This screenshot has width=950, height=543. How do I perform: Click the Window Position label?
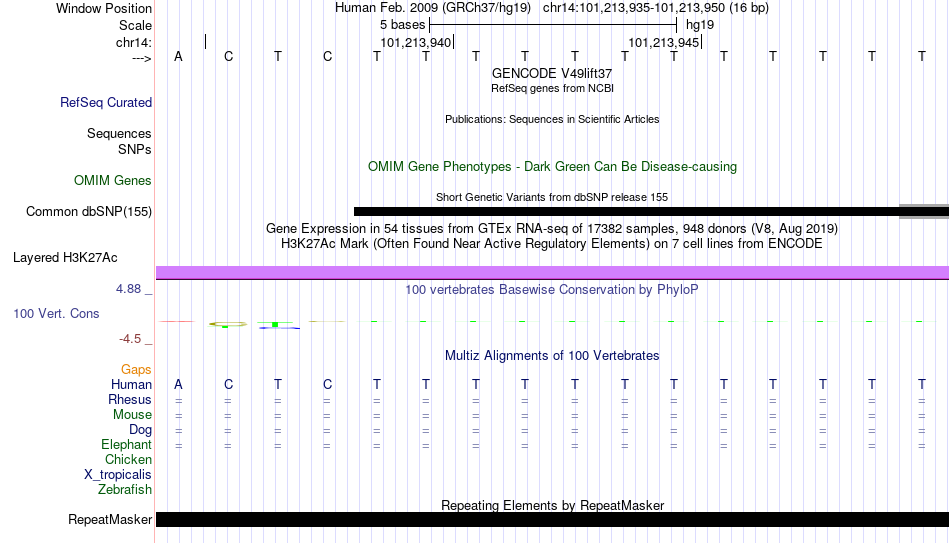104,8
